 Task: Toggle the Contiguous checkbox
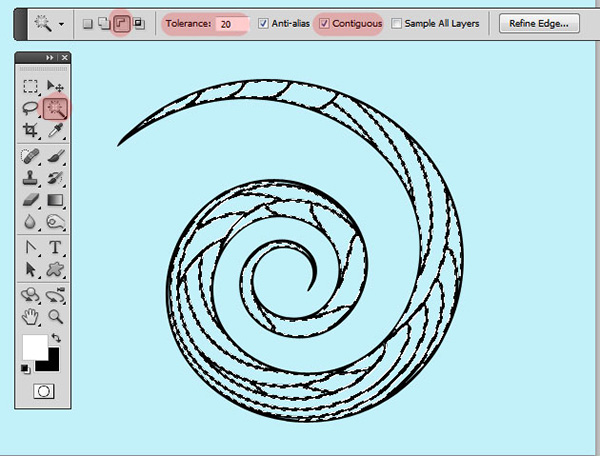pos(324,23)
